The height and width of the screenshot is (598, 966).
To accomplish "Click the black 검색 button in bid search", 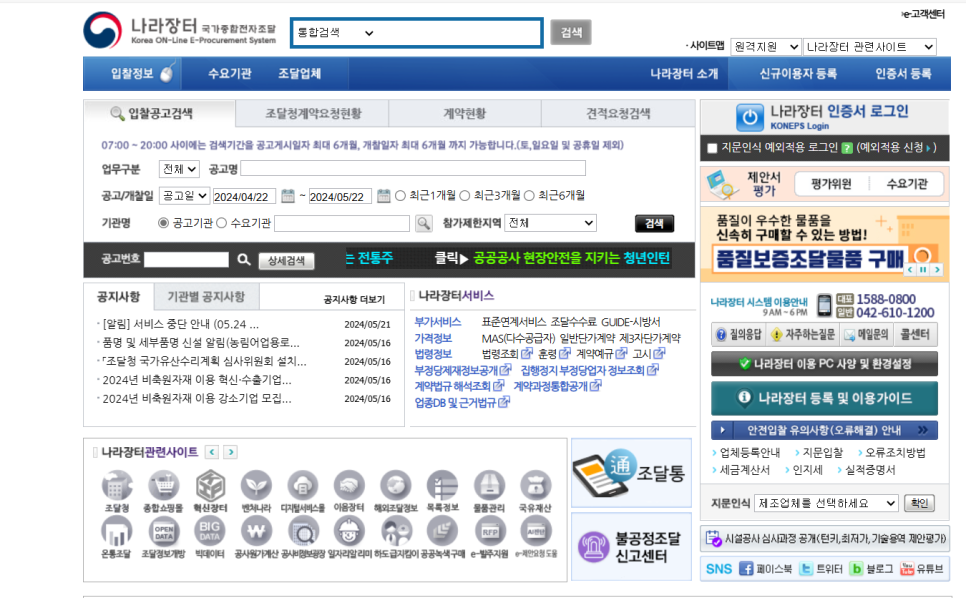I will [654, 224].
